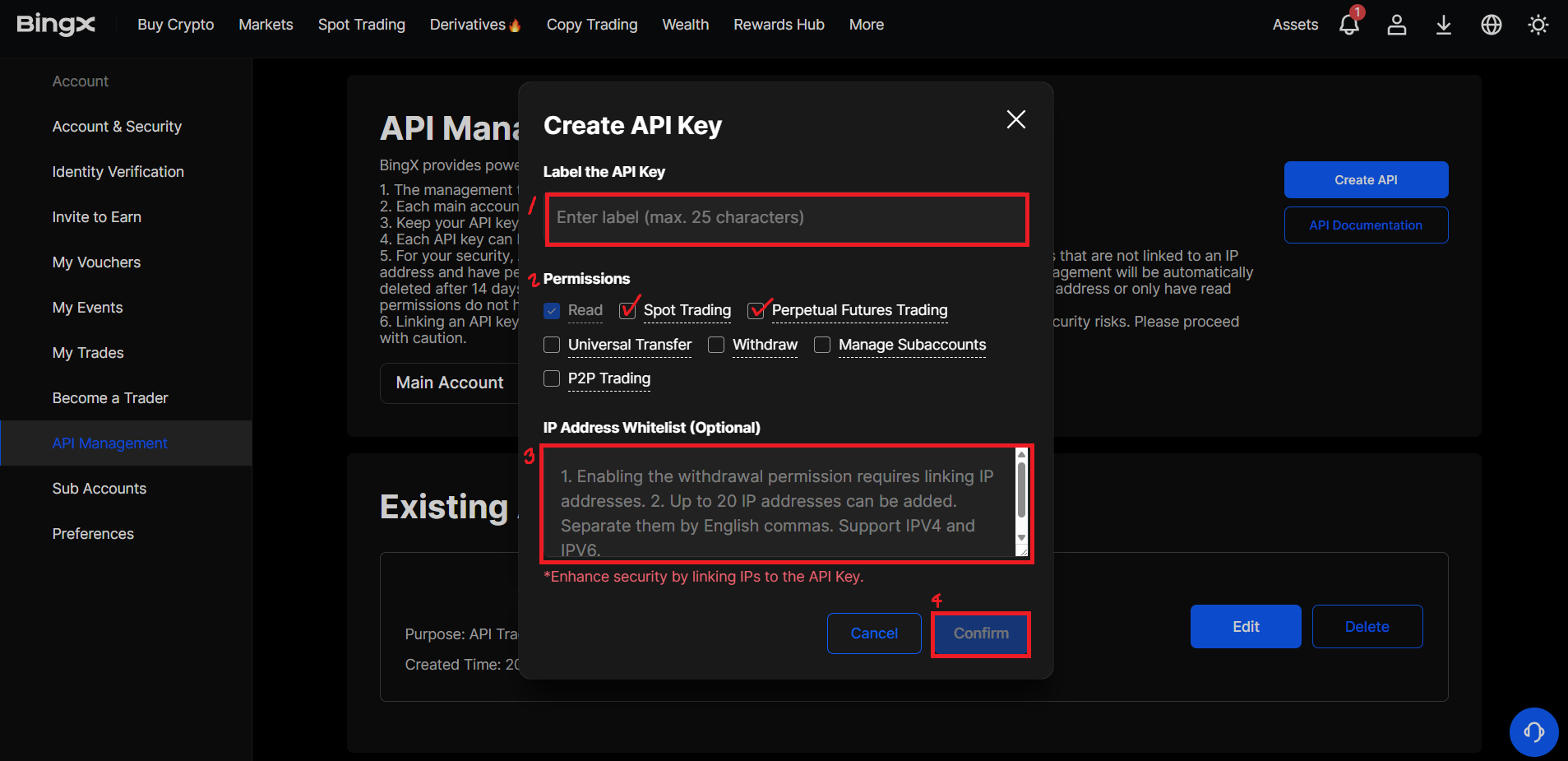The image size is (1568, 761).
Task: Click the download app icon
Action: pyautogui.click(x=1443, y=25)
